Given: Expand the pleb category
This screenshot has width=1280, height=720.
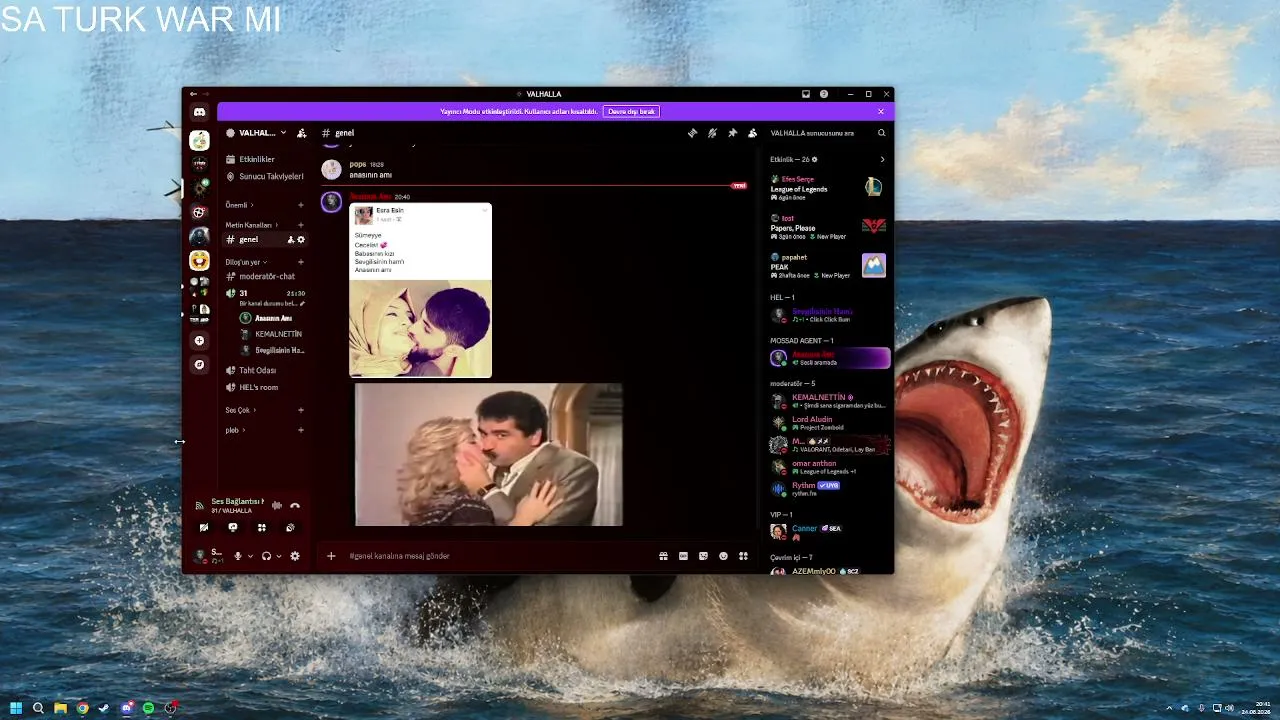Looking at the screenshot, I should coord(236,430).
